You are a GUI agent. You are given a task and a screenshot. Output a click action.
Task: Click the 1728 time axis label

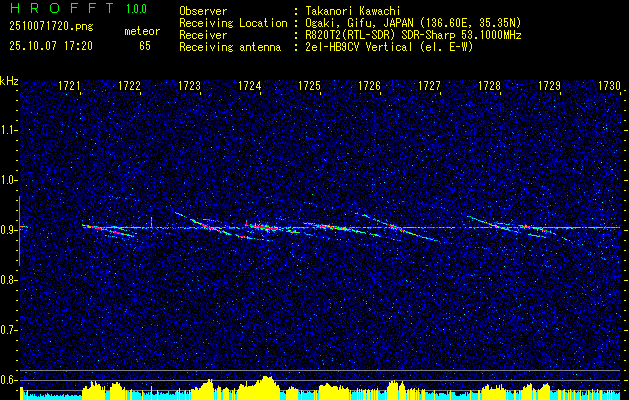(x=490, y=86)
